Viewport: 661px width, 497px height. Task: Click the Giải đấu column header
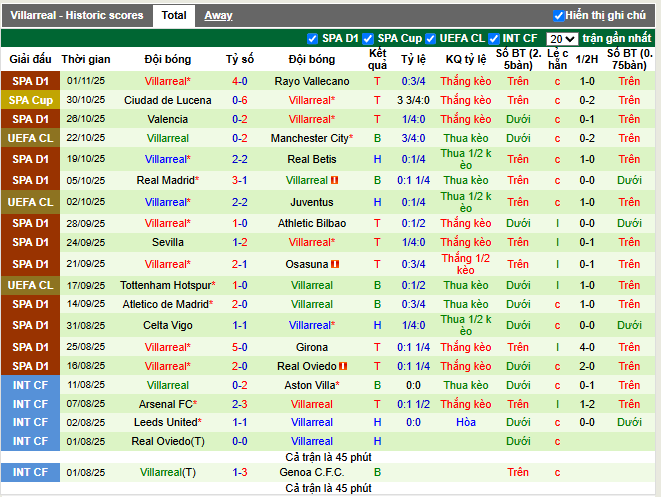point(30,59)
